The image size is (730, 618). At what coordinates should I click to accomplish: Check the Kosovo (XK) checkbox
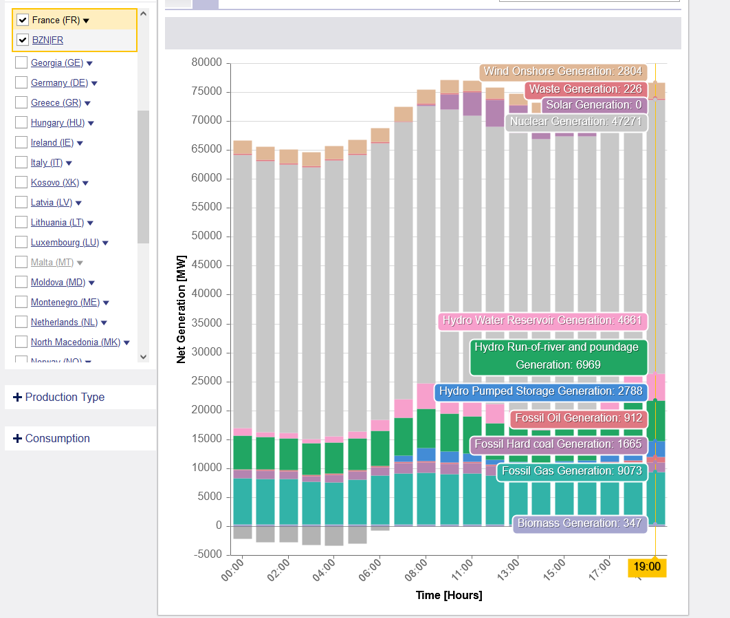(21, 182)
